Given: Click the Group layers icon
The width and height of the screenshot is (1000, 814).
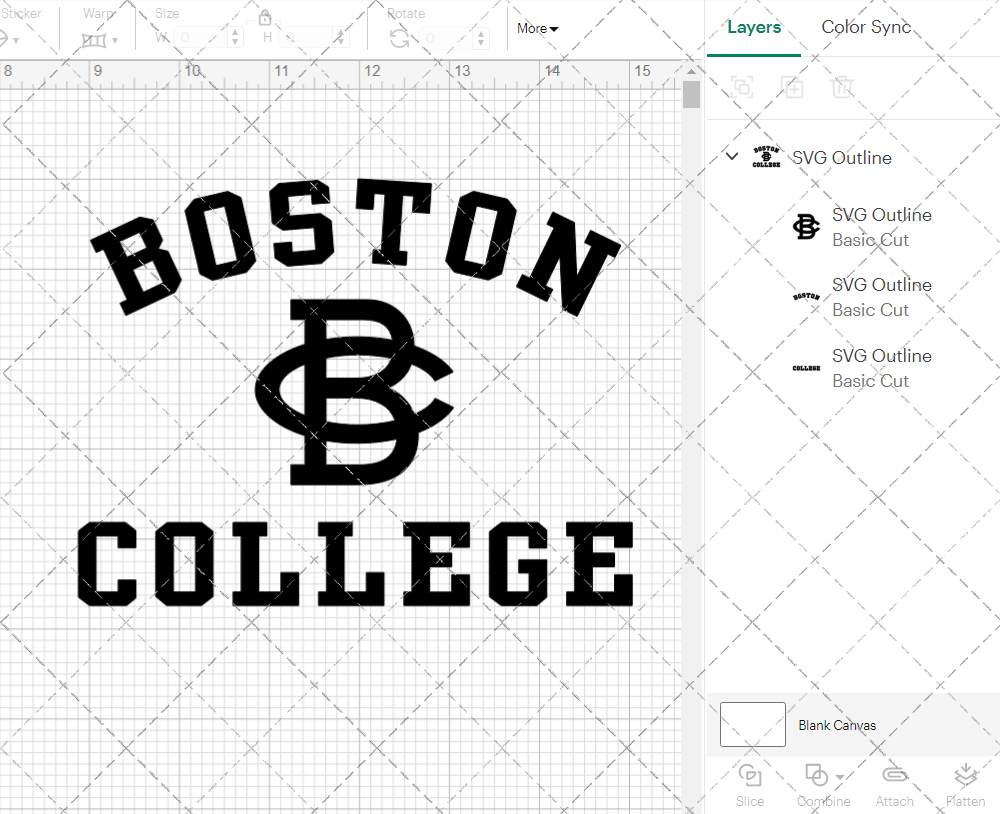Looking at the screenshot, I should pyautogui.click(x=742, y=87).
